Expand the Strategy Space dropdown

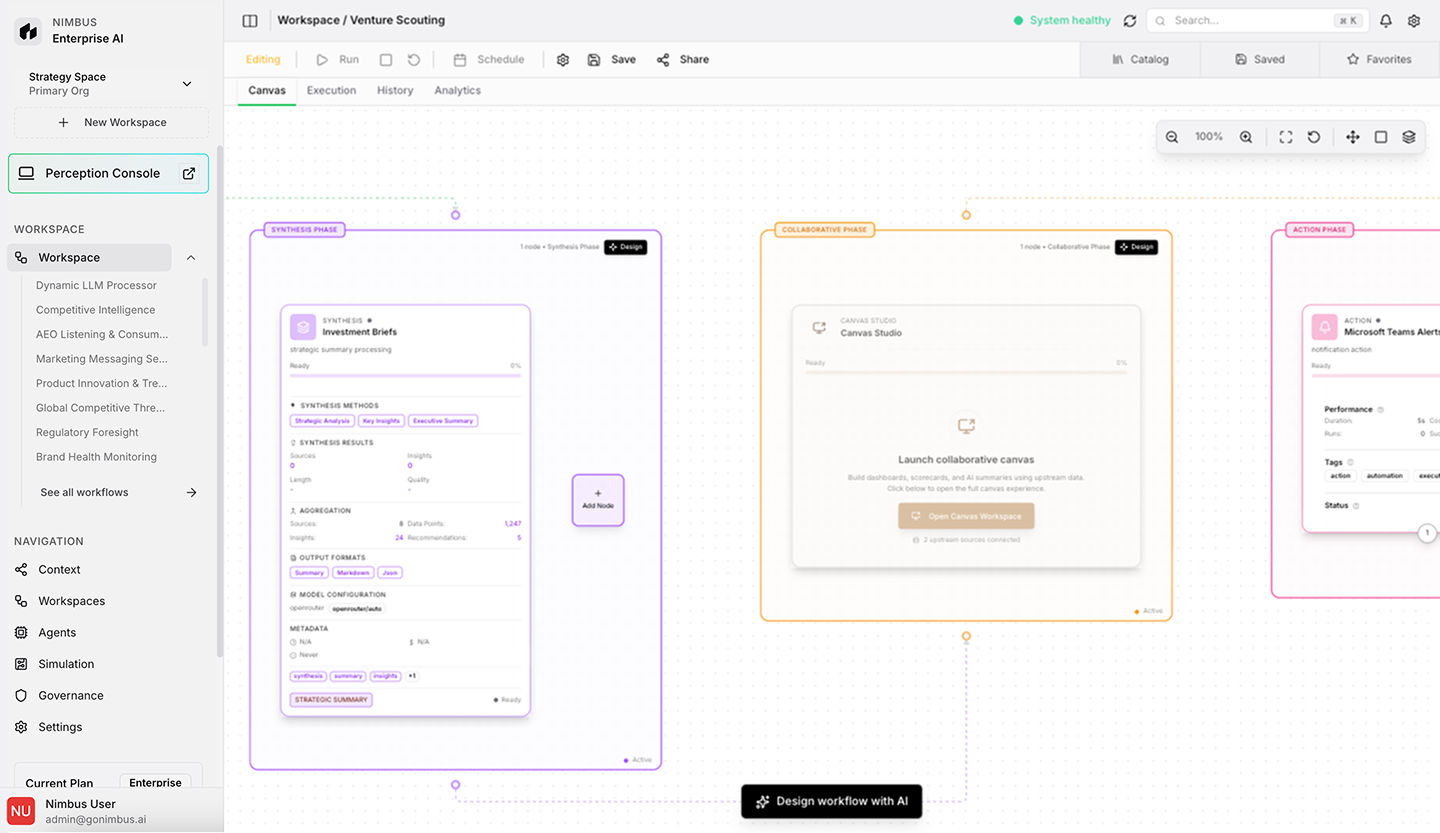(x=187, y=84)
